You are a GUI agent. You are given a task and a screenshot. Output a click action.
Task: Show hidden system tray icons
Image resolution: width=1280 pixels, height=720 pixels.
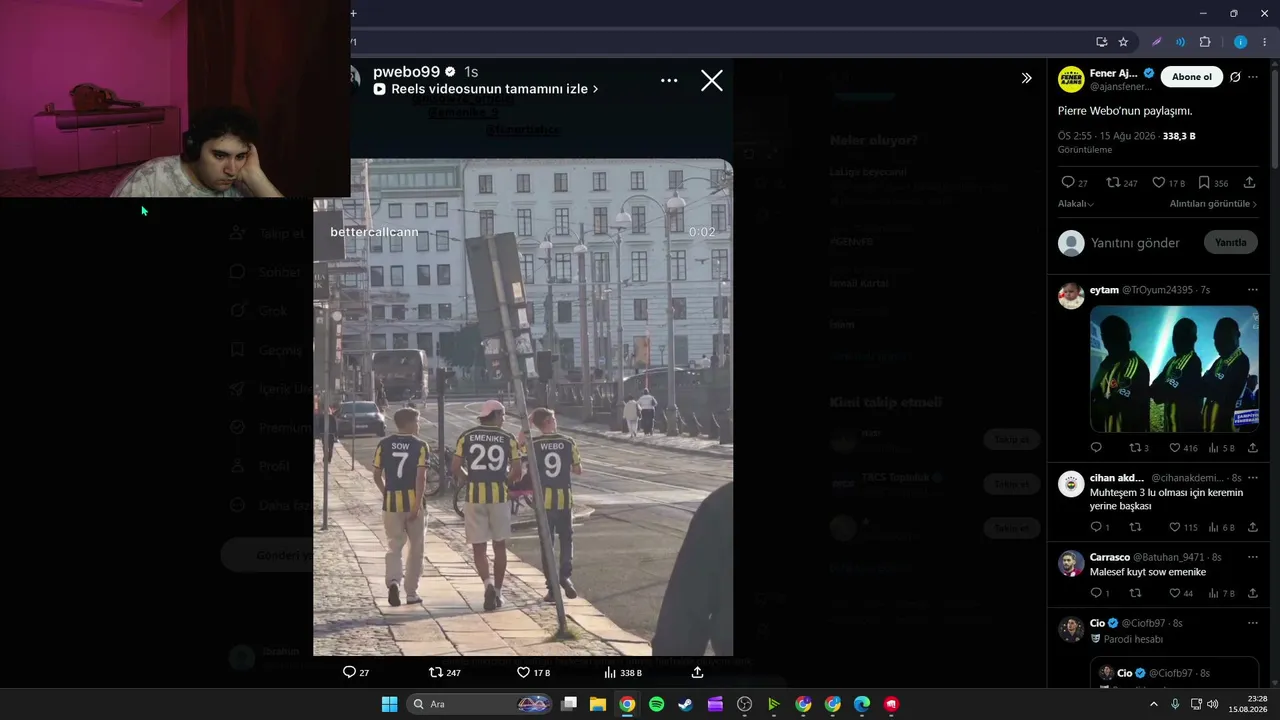point(1153,704)
